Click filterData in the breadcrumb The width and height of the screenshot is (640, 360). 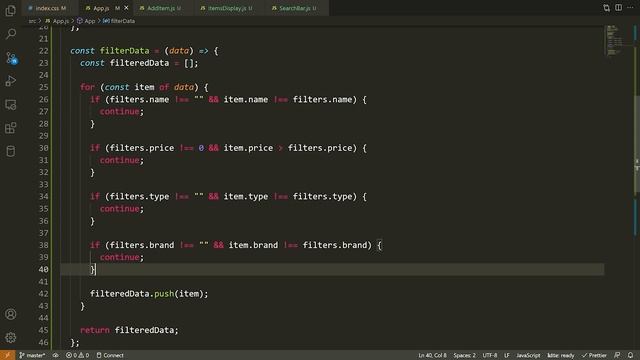(x=122, y=21)
